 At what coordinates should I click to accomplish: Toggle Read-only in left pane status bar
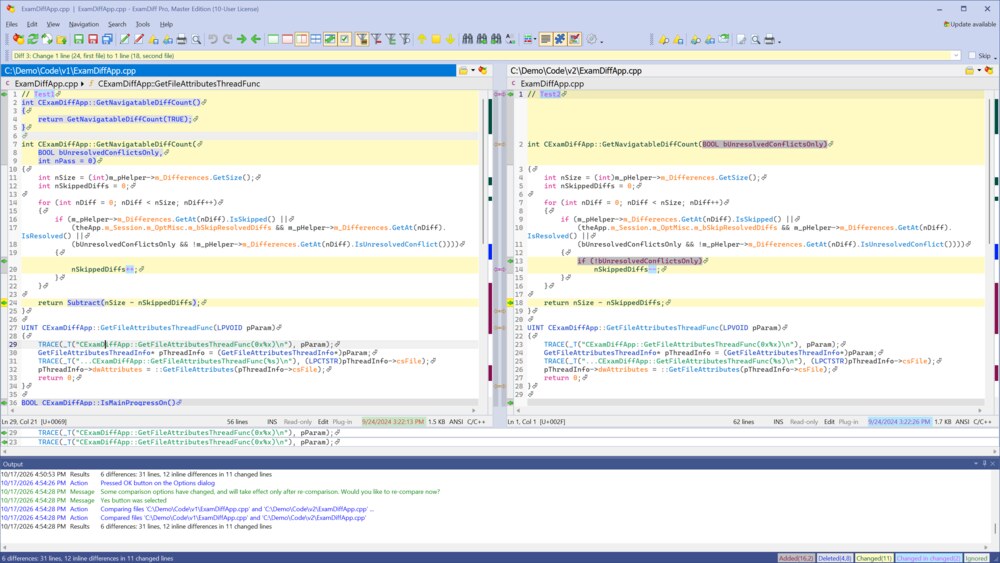tap(298, 421)
